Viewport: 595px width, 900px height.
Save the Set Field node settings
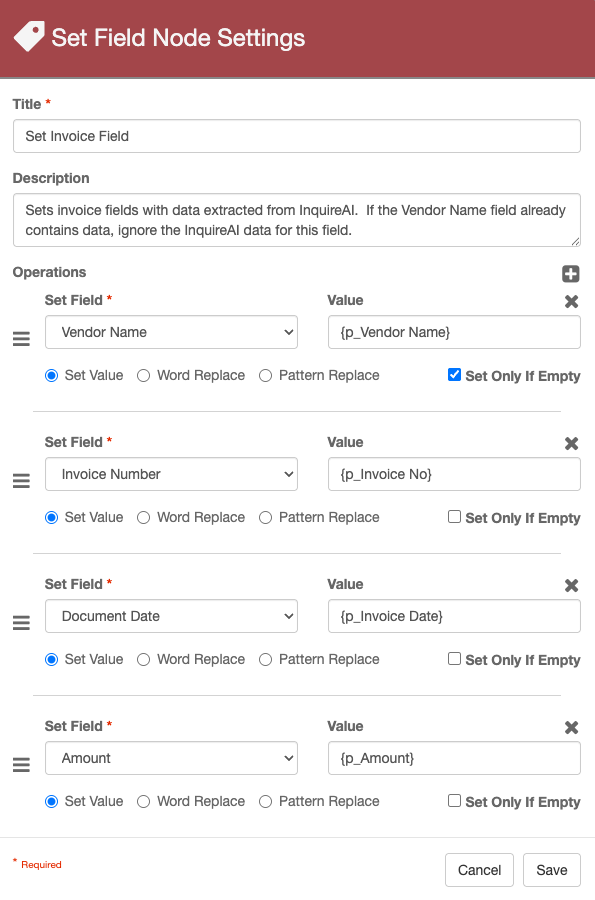click(x=551, y=870)
